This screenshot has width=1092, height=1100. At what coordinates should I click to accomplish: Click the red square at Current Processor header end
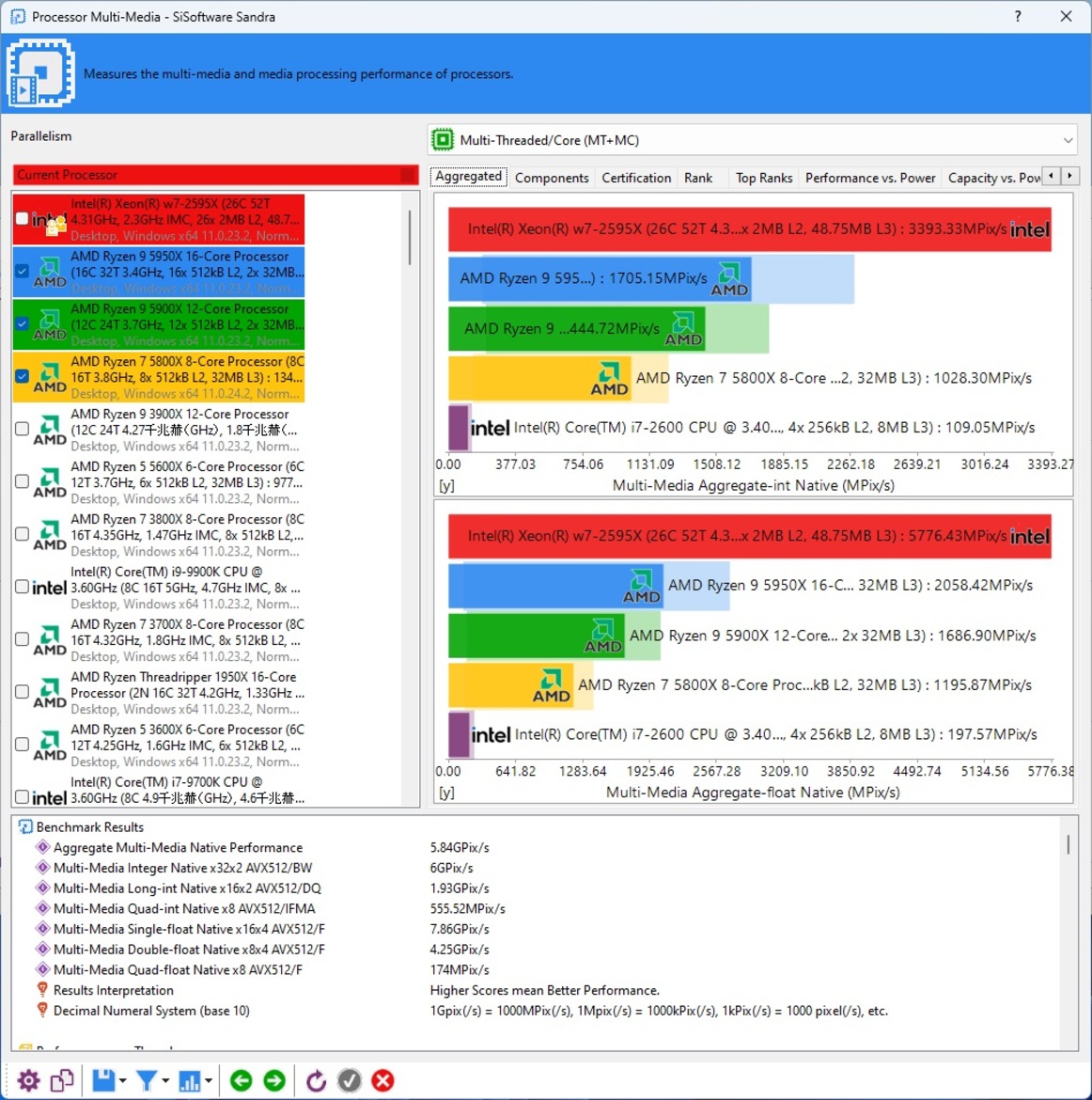coord(408,175)
